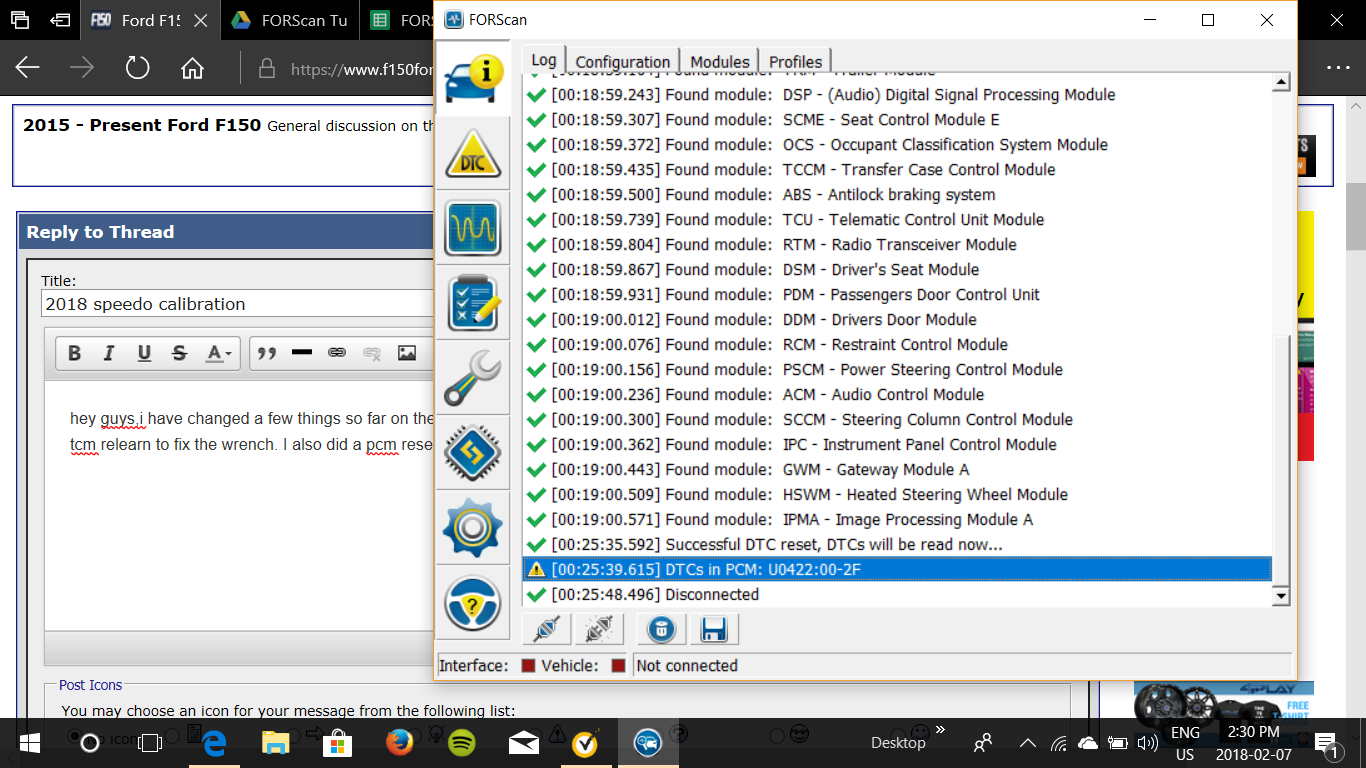This screenshot has width=1366, height=768.
Task: Refresh the Edge browser page
Action: pos(137,68)
